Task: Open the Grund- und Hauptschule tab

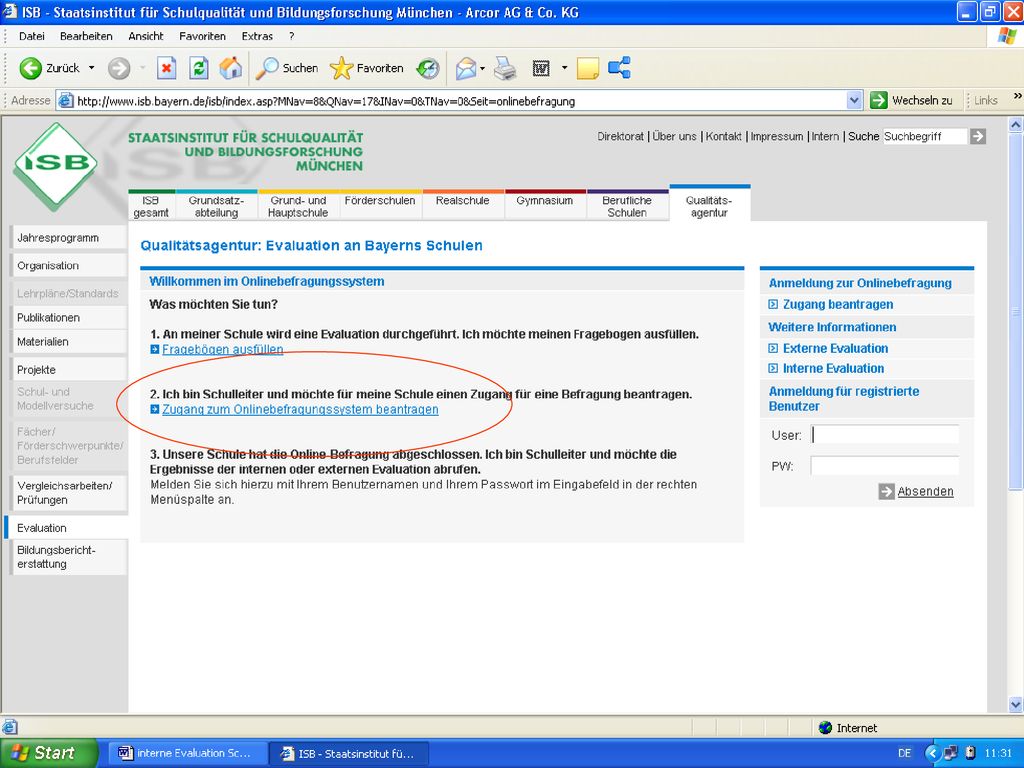Action: [x=298, y=205]
